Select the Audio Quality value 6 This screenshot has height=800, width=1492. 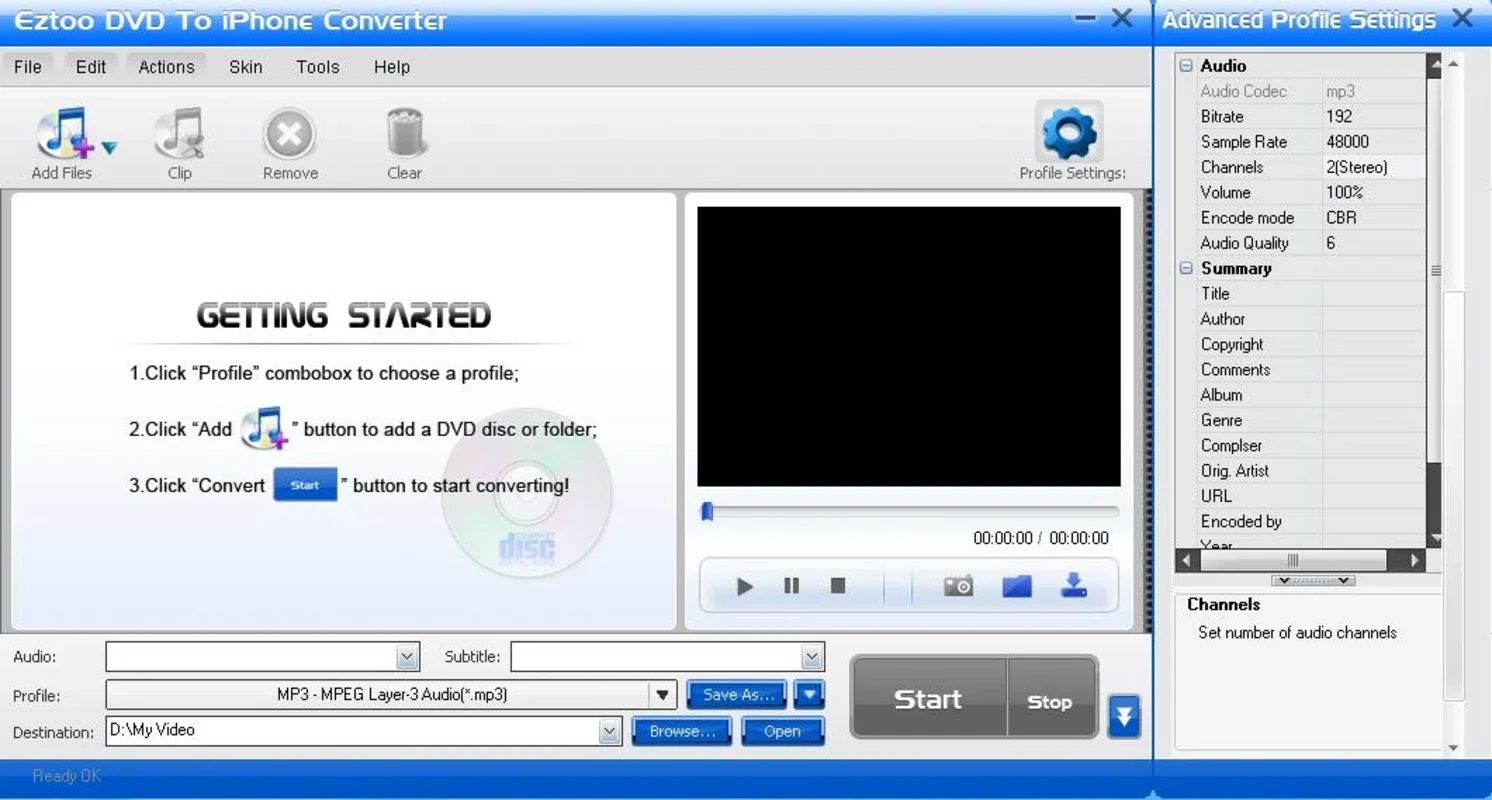coord(1374,243)
